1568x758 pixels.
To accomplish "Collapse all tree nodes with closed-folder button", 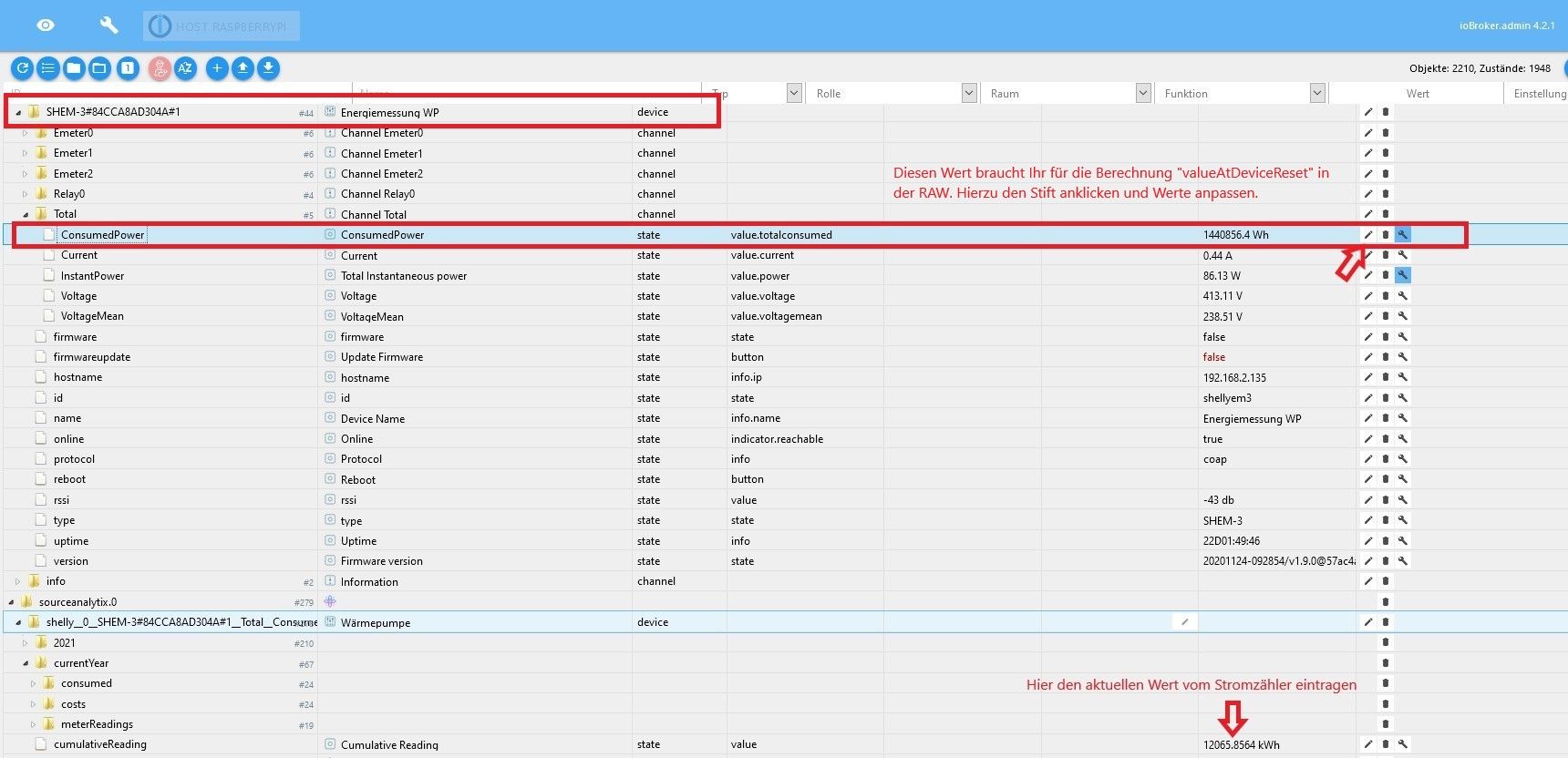I will coord(74,67).
